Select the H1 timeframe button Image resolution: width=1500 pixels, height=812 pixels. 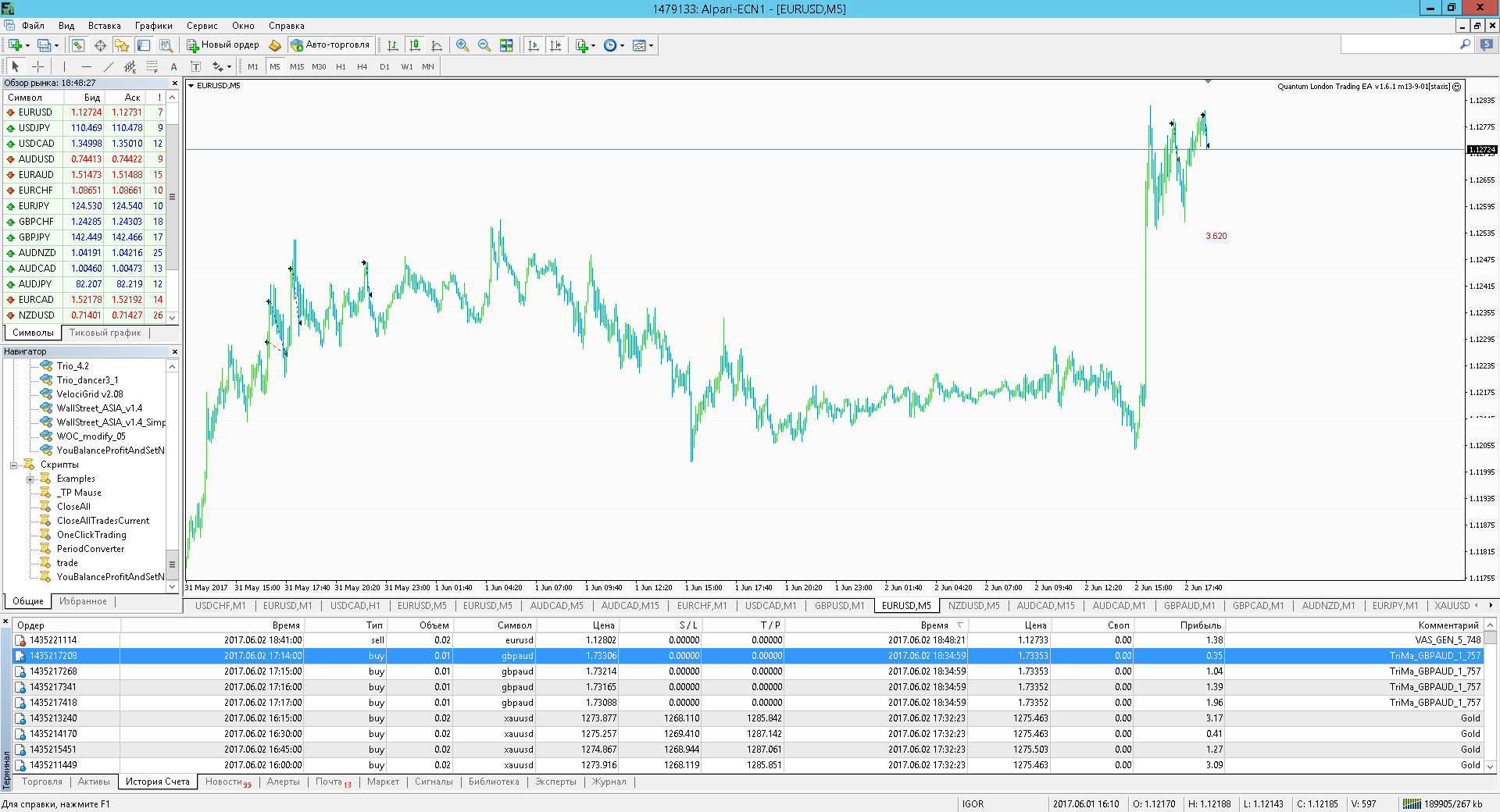(x=341, y=66)
